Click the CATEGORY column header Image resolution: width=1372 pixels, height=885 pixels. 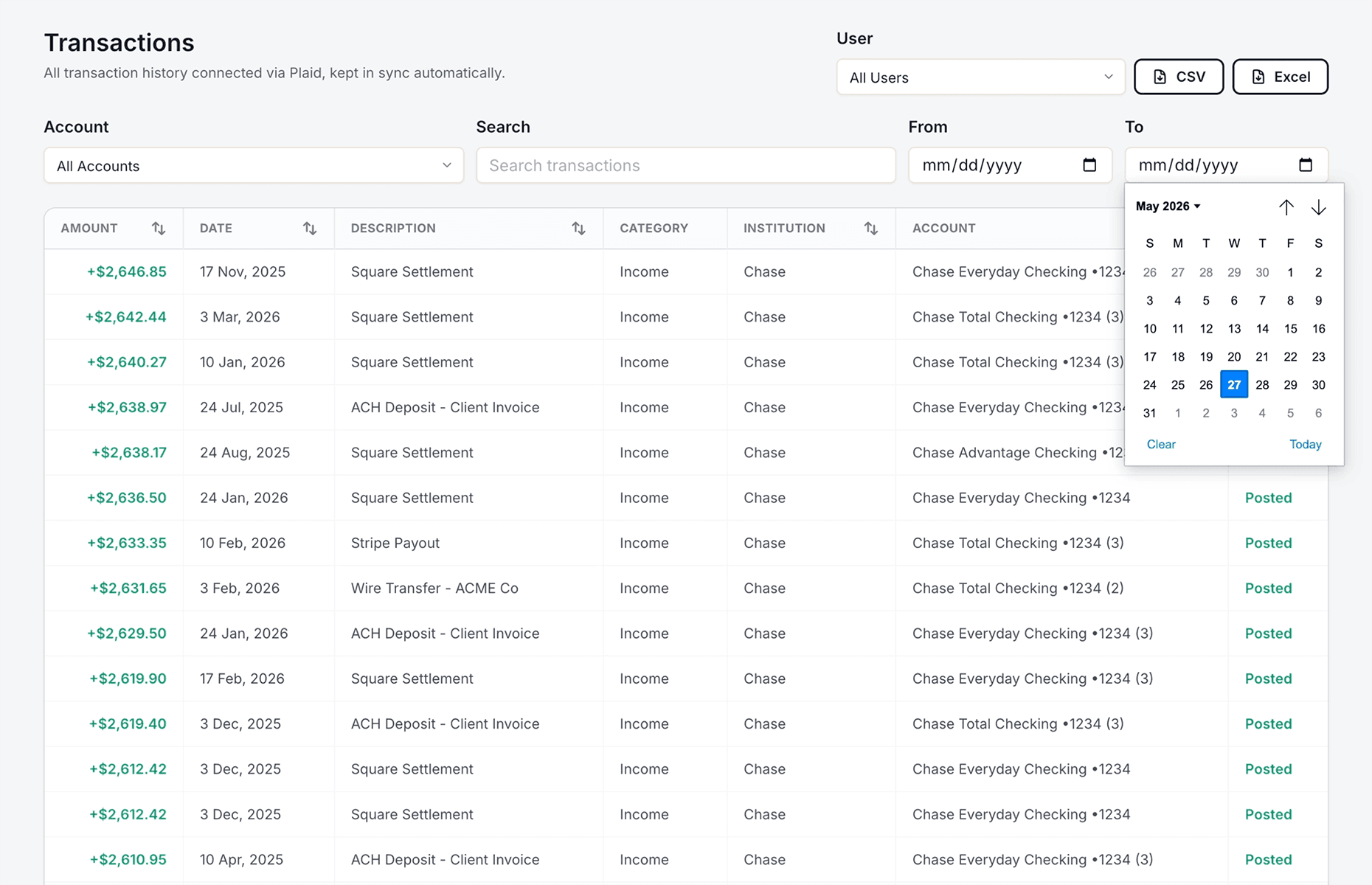tap(654, 229)
